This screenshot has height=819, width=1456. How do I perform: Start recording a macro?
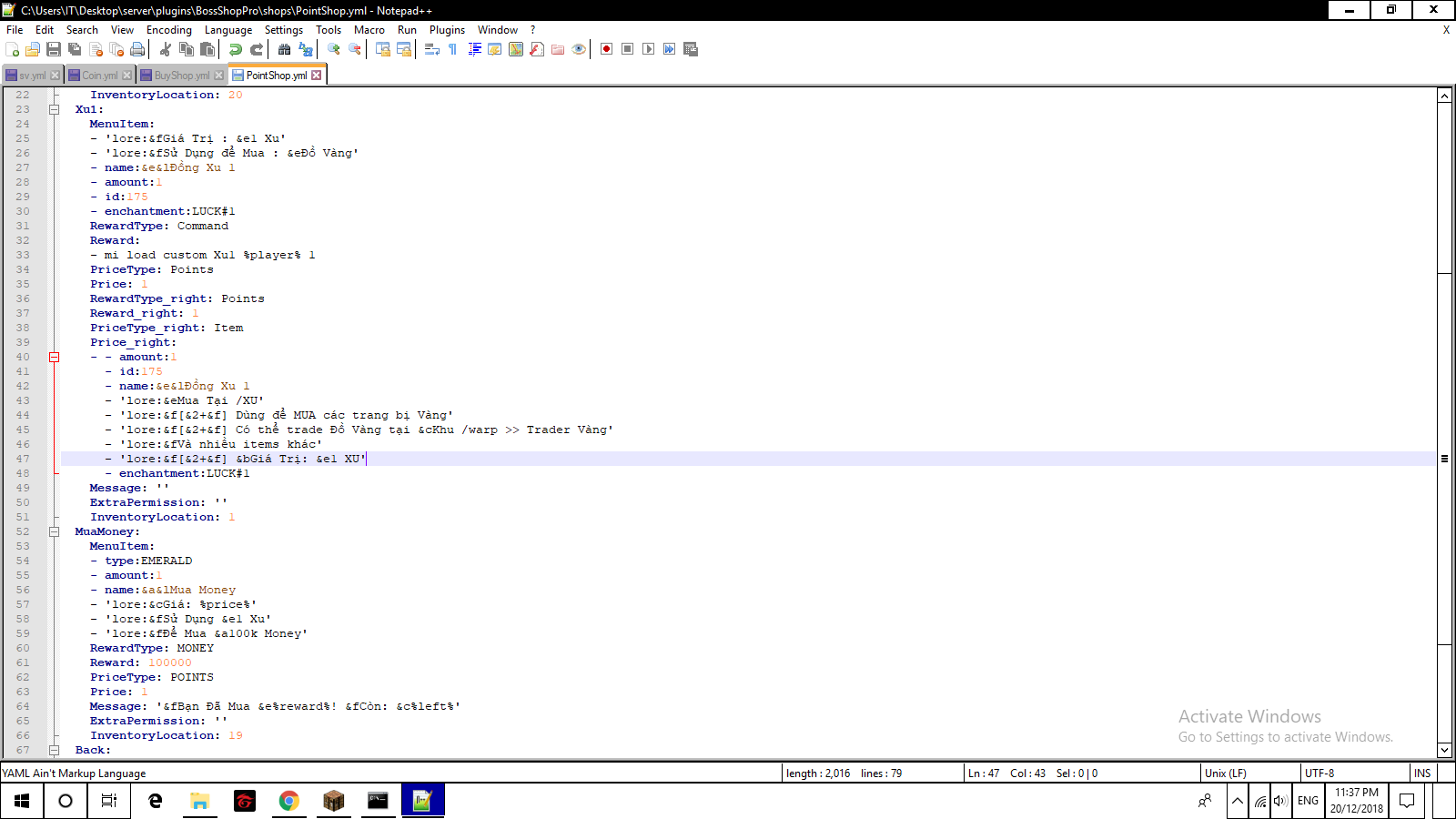(605, 49)
